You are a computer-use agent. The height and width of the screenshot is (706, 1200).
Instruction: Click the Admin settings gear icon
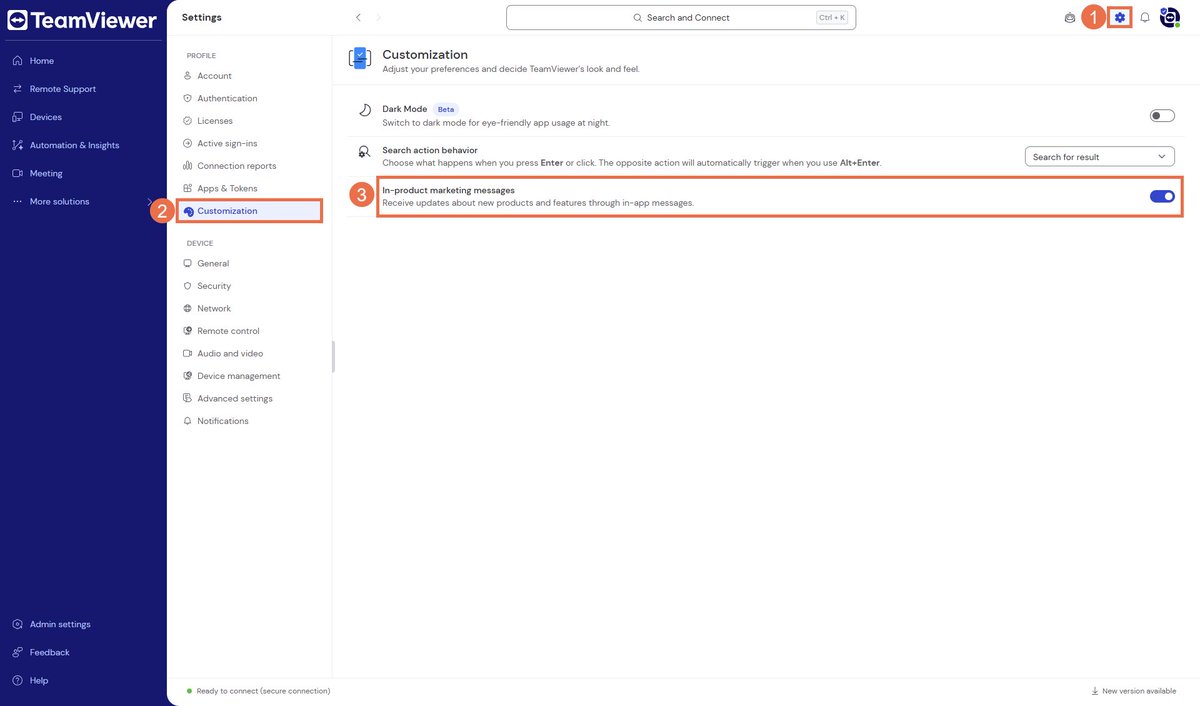[x=18, y=624]
